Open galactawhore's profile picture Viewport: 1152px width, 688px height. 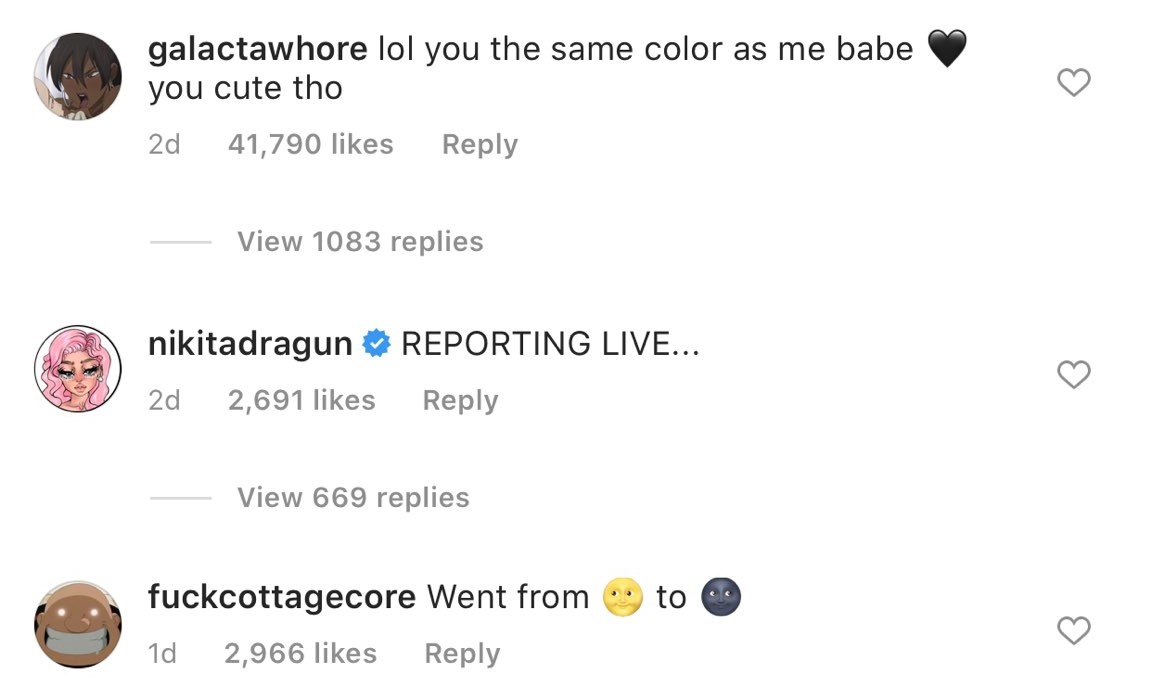(x=78, y=76)
